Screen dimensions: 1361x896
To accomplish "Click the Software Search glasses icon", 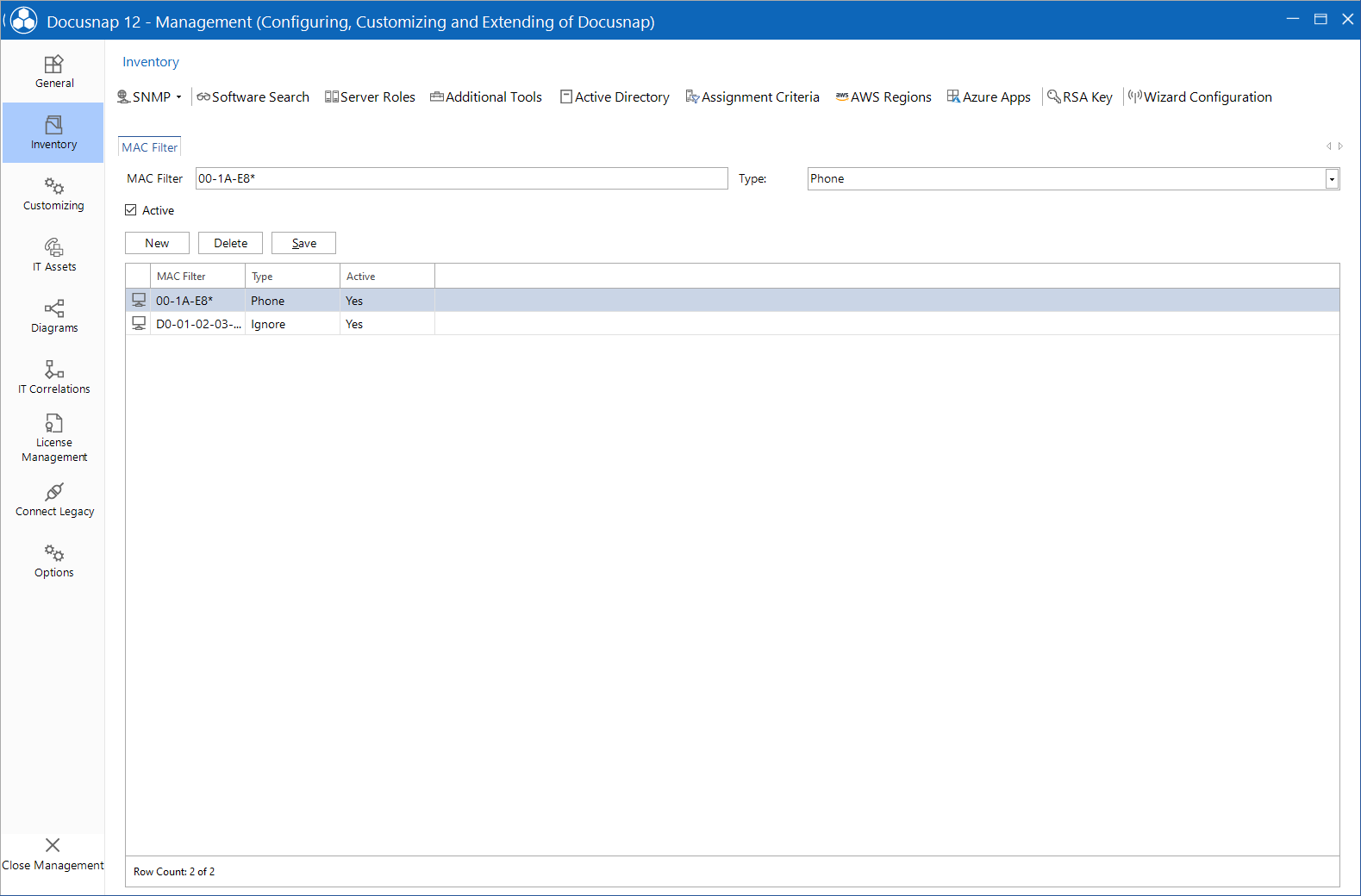I will pyautogui.click(x=203, y=96).
